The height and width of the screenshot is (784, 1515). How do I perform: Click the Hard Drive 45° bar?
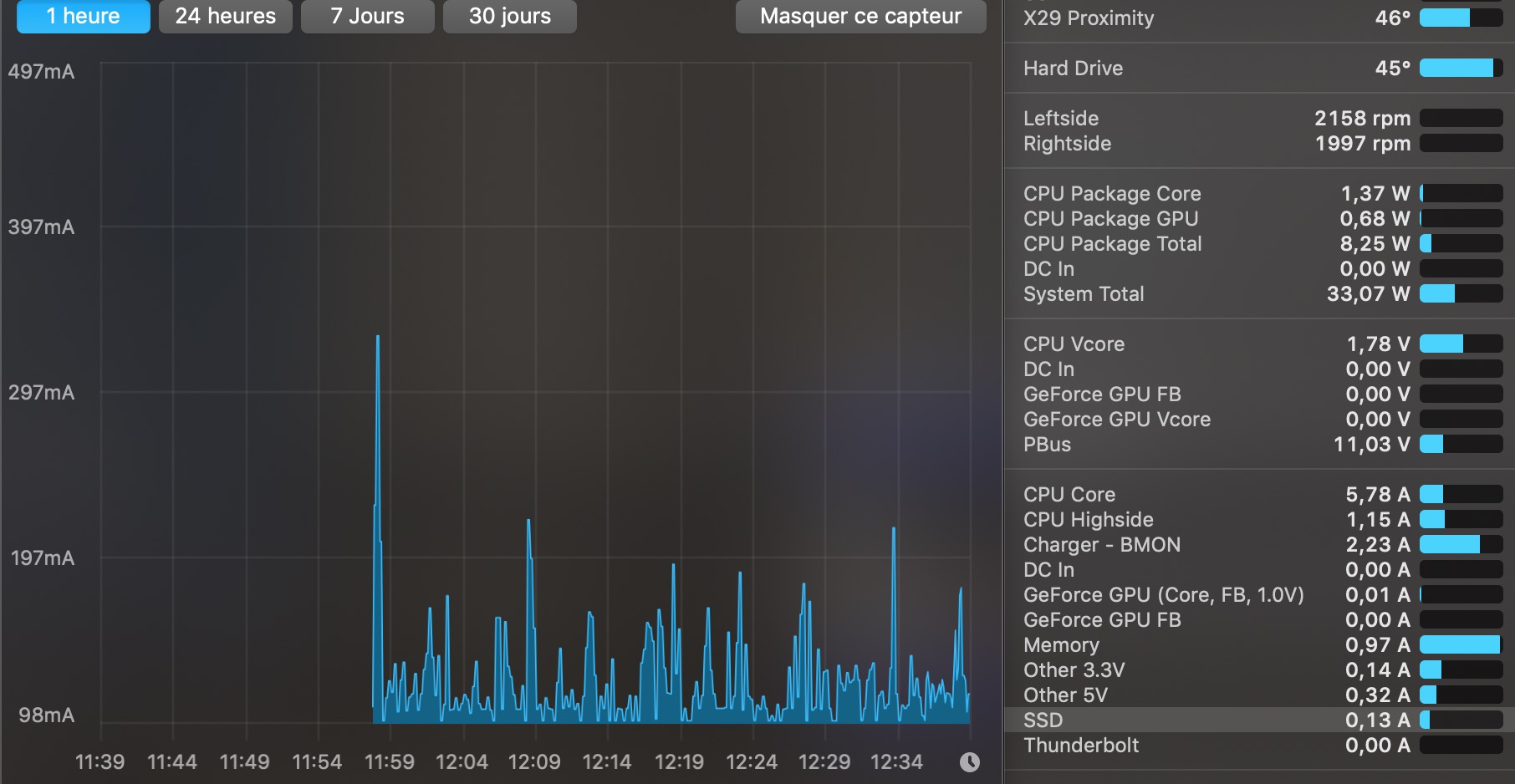tap(1461, 68)
